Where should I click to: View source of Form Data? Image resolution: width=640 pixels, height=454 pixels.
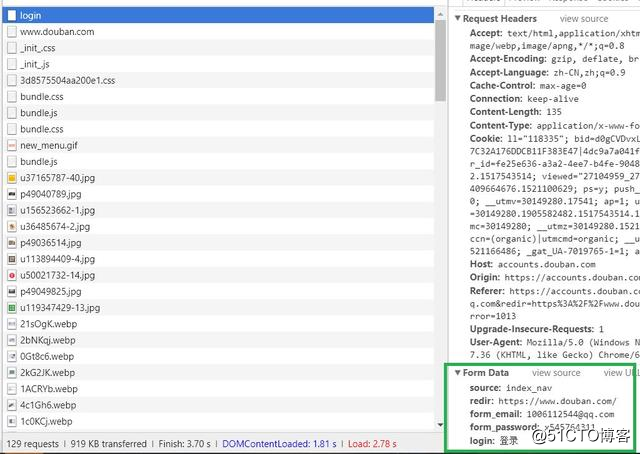556,373
